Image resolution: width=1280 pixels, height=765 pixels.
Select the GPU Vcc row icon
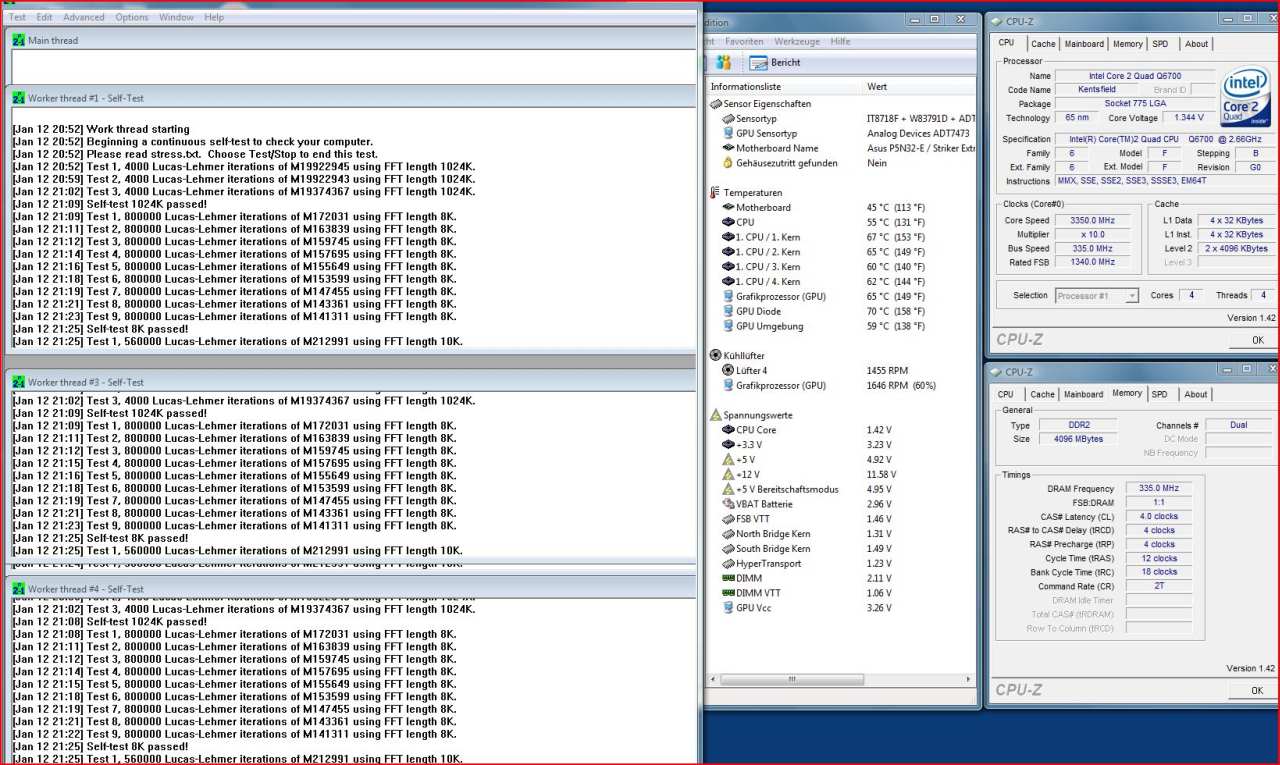727,608
